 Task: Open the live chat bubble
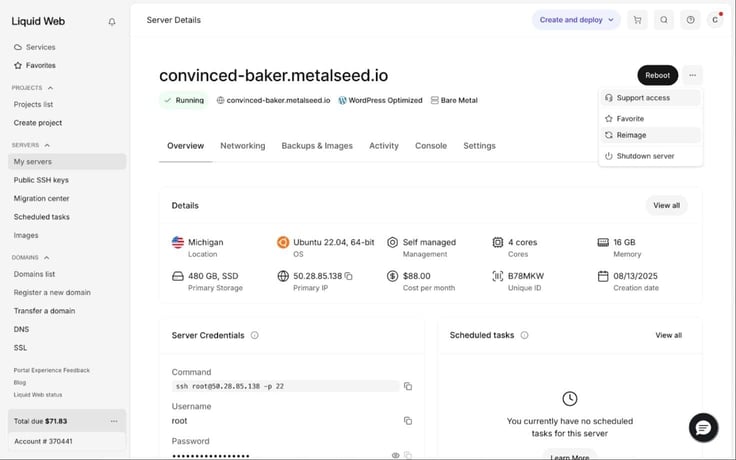pyautogui.click(x=703, y=428)
